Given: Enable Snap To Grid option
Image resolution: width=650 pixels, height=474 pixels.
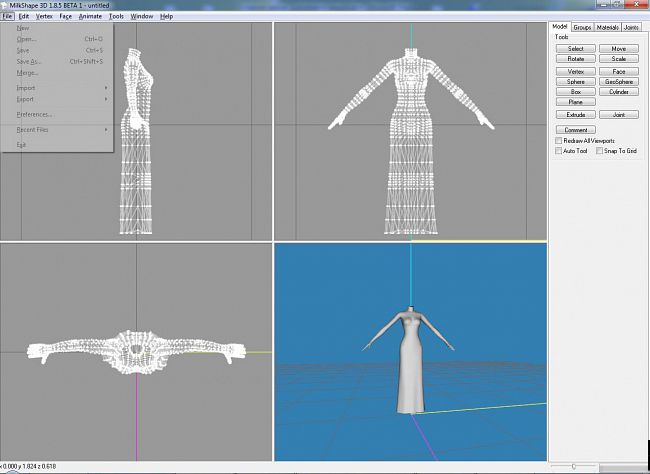Looking at the screenshot, I should pyautogui.click(x=599, y=151).
